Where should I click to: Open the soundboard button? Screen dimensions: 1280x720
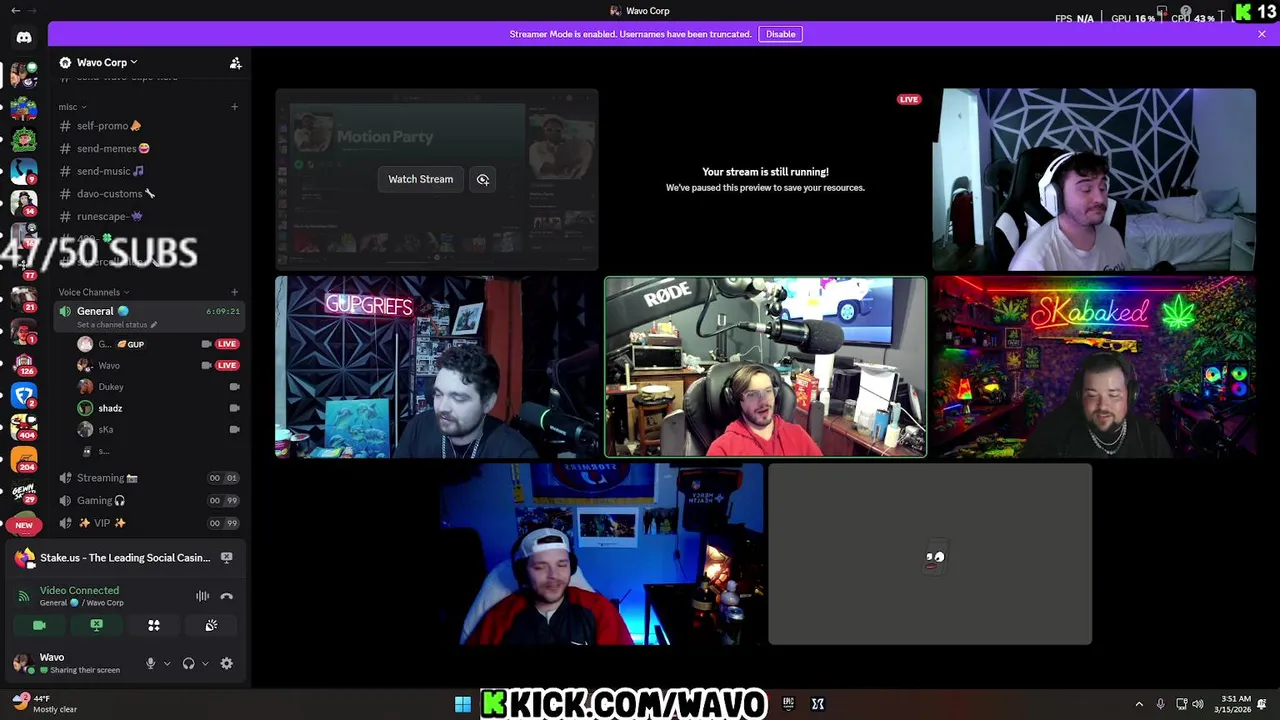click(x=211, y=625)
